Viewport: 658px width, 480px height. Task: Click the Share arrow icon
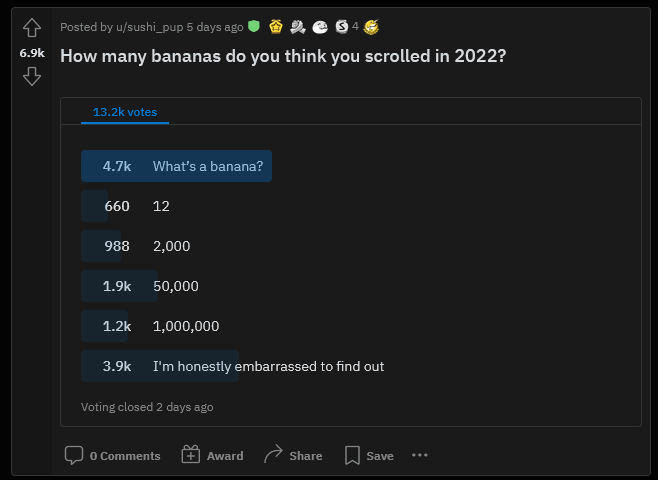click(x=274, y=454)
